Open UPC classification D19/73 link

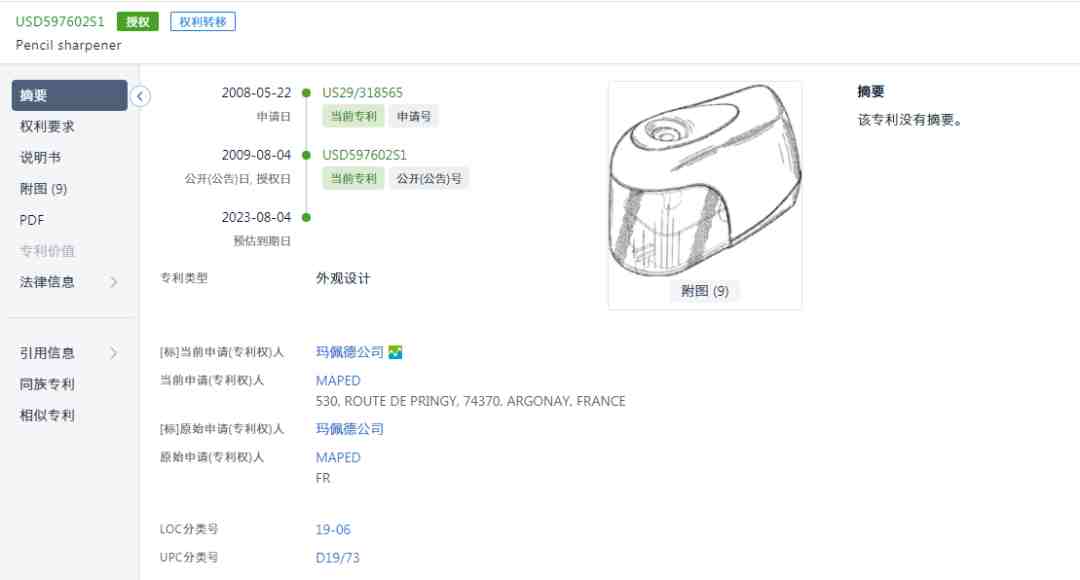[338, 557]
